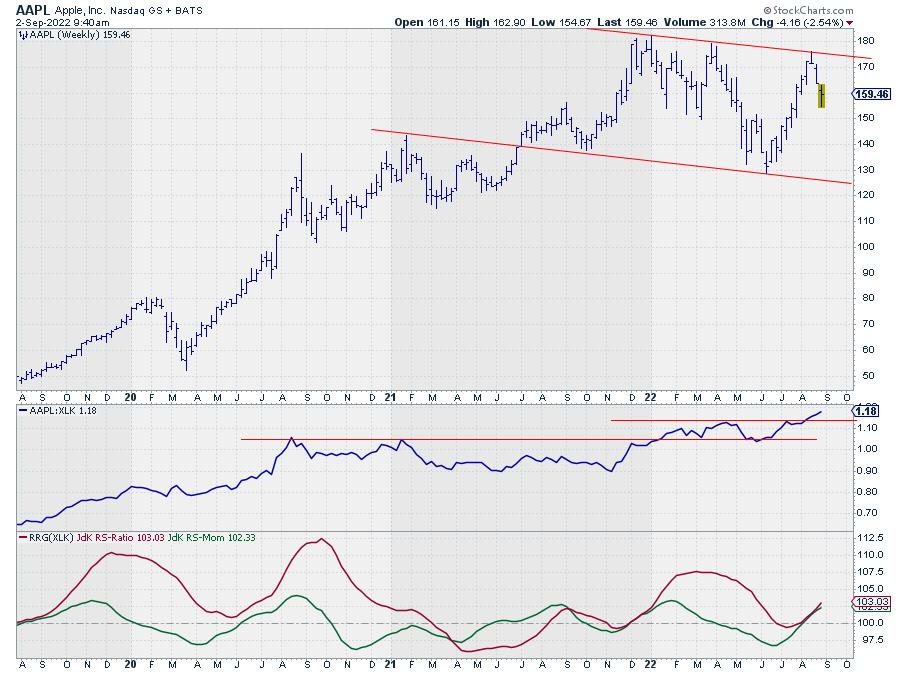
Task: Click the 1.18 ratio tag on right axis
Action: pos(866,411)
